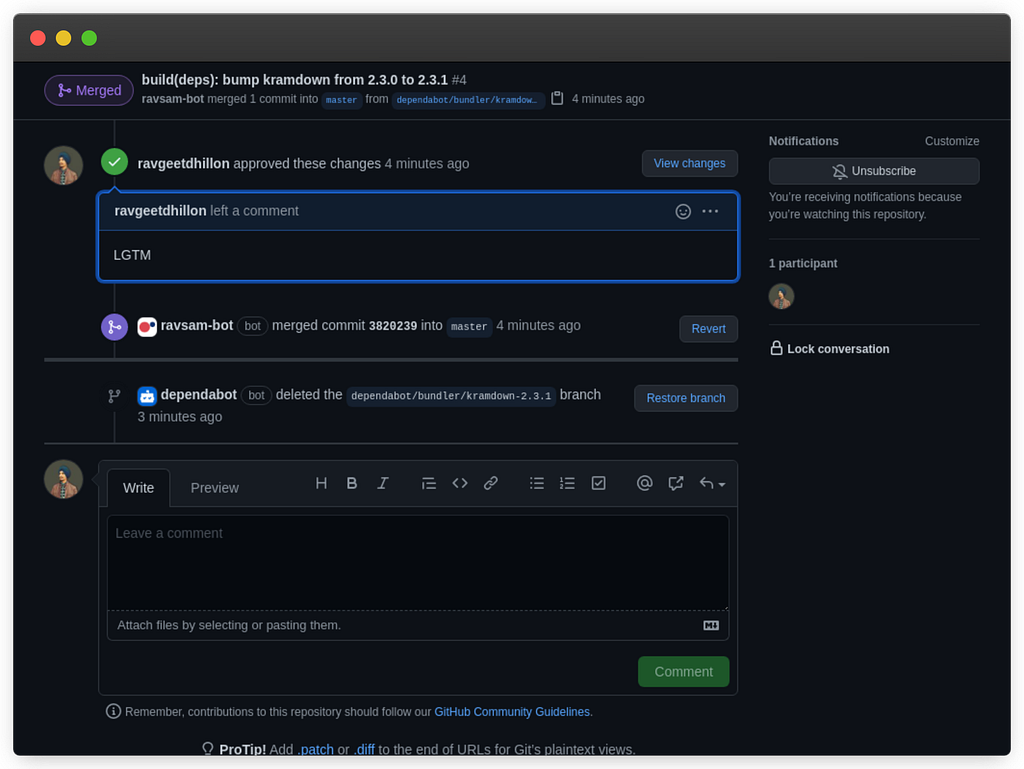Insert a numbered list

point(567,484)
